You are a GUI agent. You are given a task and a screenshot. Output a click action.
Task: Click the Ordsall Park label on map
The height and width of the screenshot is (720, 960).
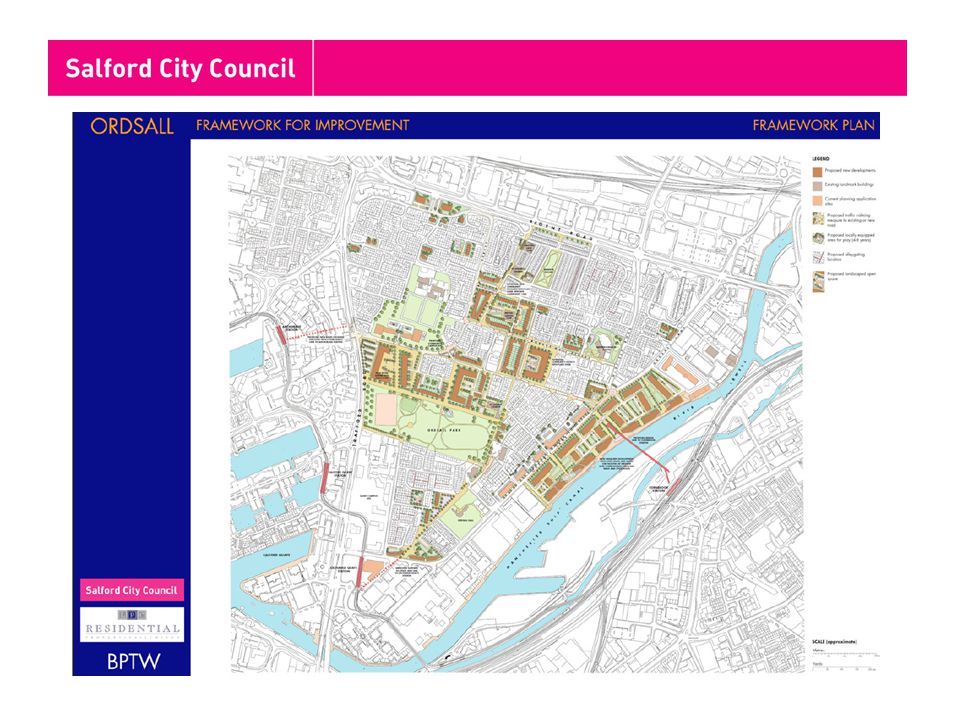point(444,430)
